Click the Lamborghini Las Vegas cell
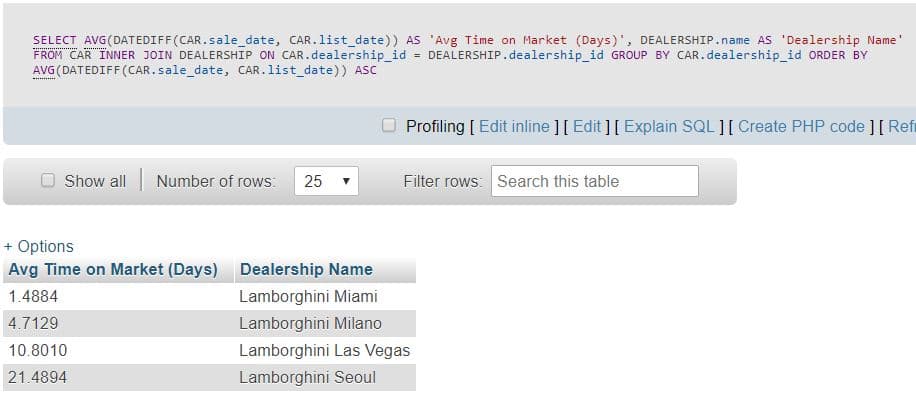 point(325,351)
